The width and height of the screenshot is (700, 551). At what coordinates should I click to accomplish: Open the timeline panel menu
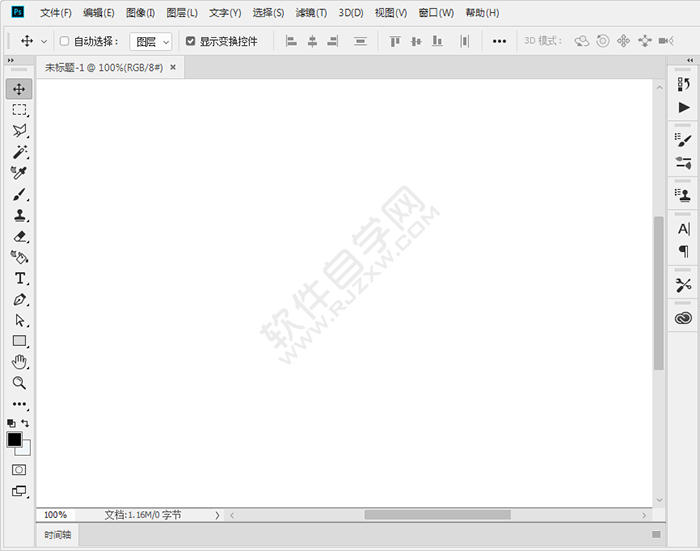(656, 534)
